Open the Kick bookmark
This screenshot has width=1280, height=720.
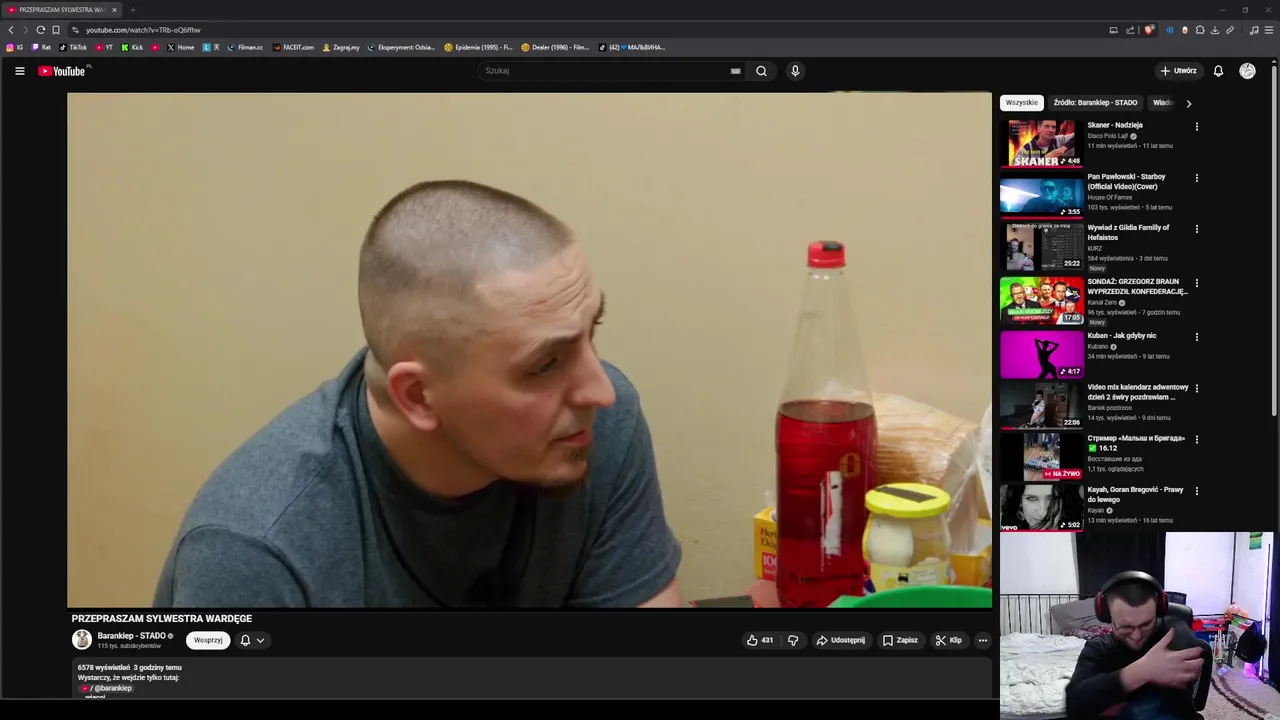pos(132,47)
